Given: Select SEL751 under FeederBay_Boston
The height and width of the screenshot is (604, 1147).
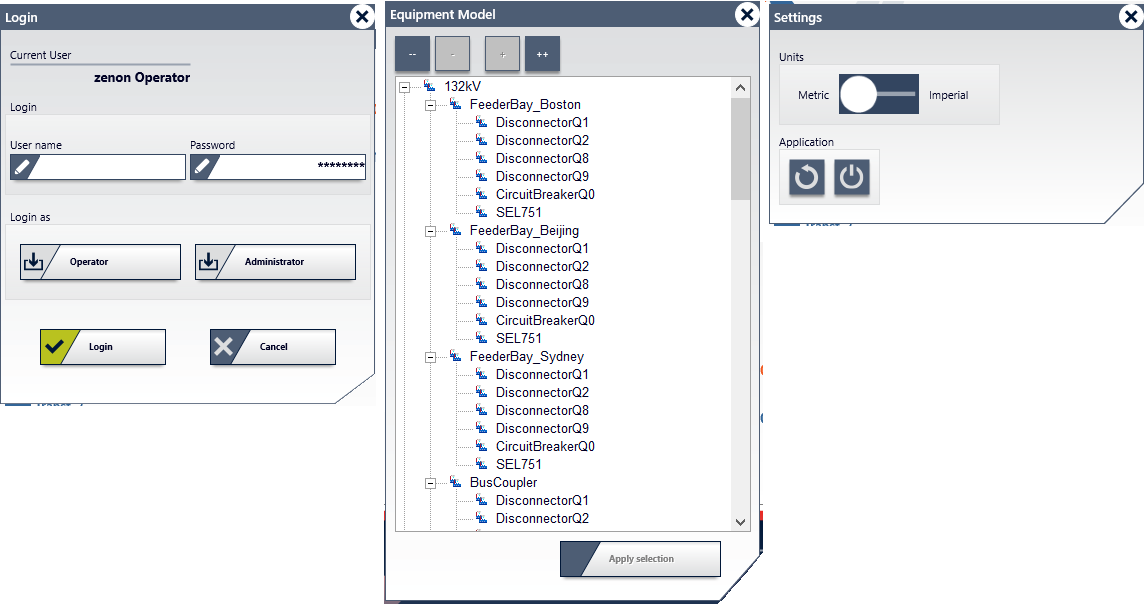Looking at the screenshot, I should (518, 213).
